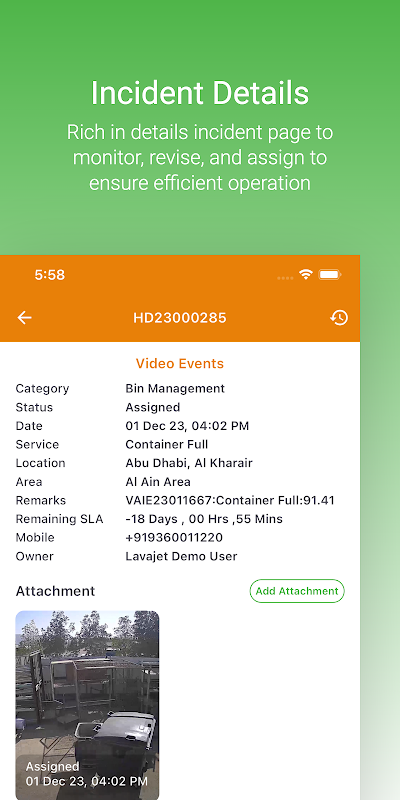Image resolution: width=400 pixels, height=800 pixels.
Task: Tap the Incident Details headline
Action: [x=200, y=93]
